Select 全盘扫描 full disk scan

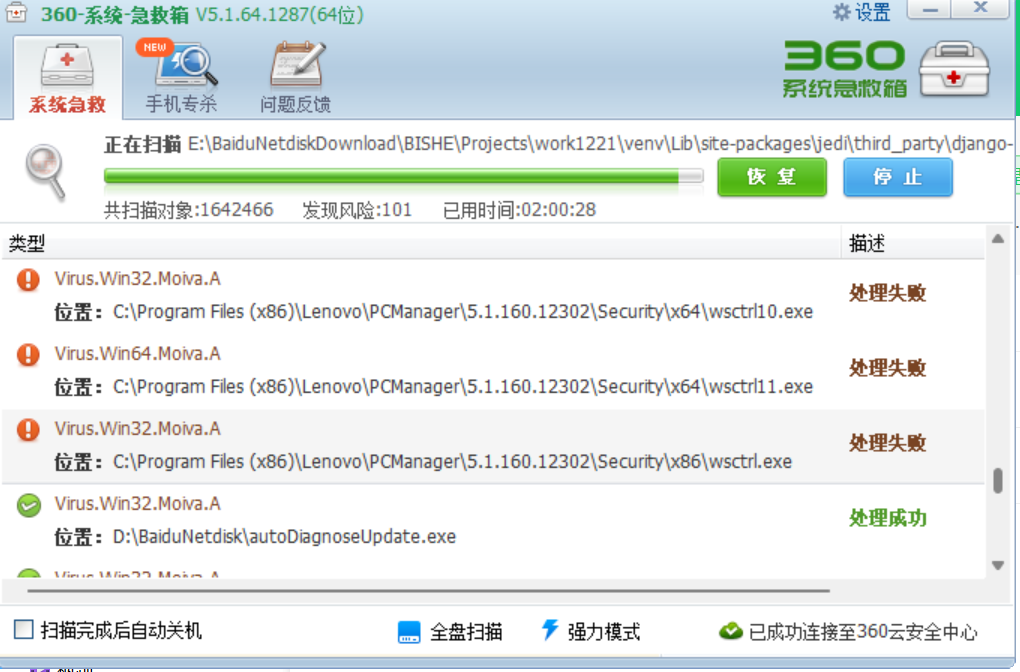click(x=450, y=632)
